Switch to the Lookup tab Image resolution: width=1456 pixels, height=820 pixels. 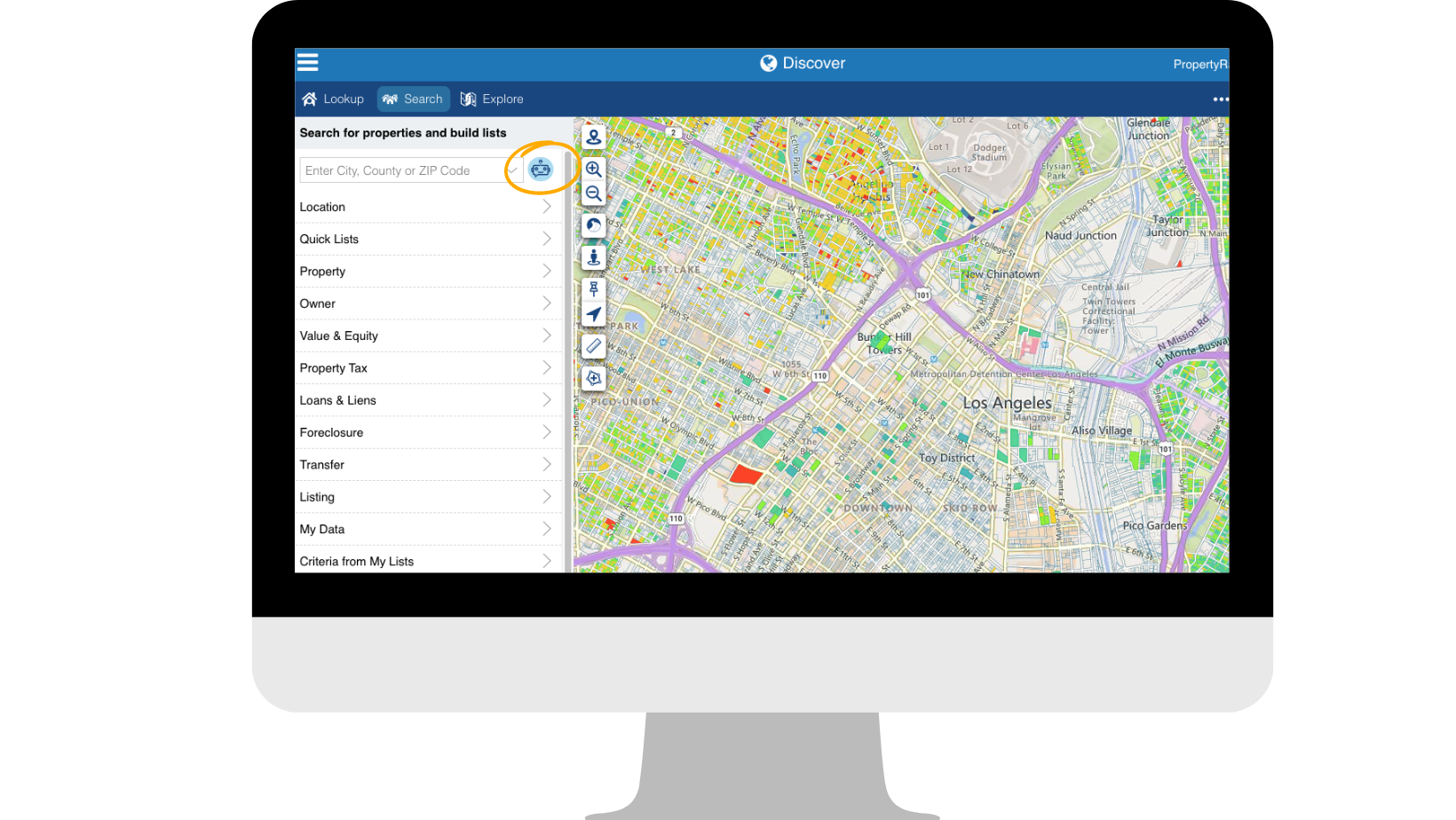(333, 99)
